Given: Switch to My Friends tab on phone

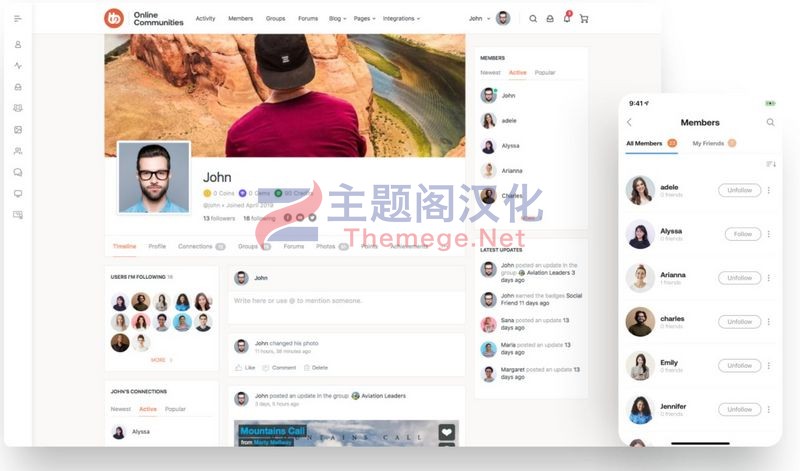Looking at the screenshot, I should coord(714,143).
